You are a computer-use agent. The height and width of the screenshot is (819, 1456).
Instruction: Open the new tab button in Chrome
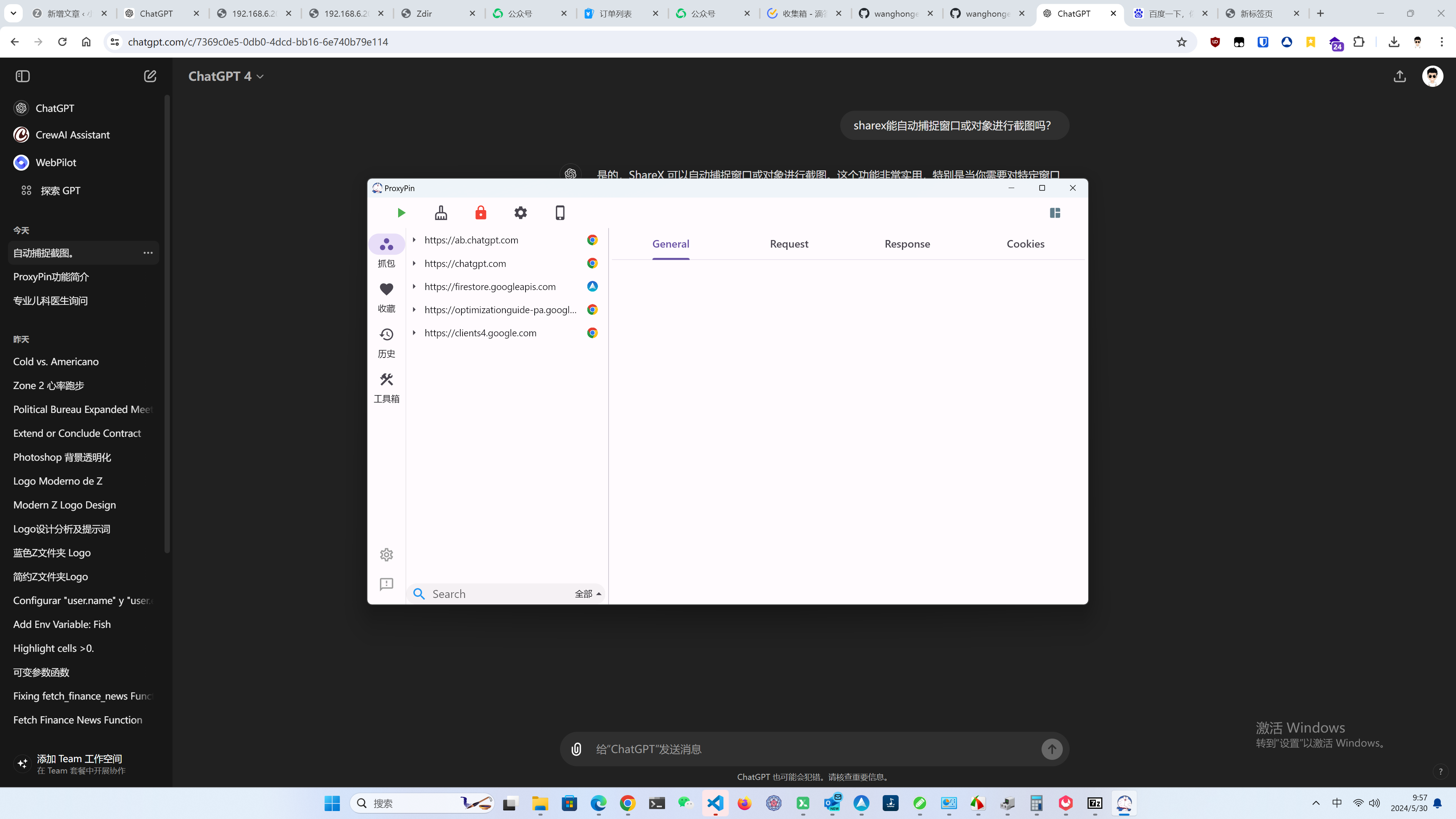[1320, 14]
